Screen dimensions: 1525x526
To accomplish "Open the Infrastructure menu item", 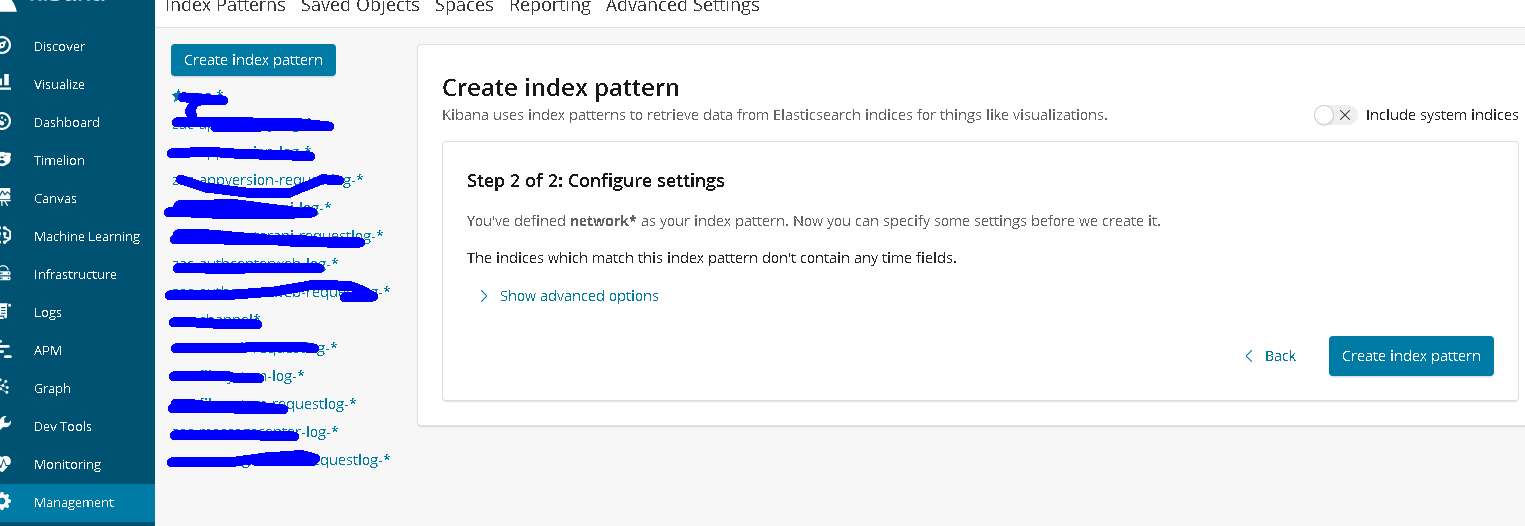I will [x=75, y=274].
